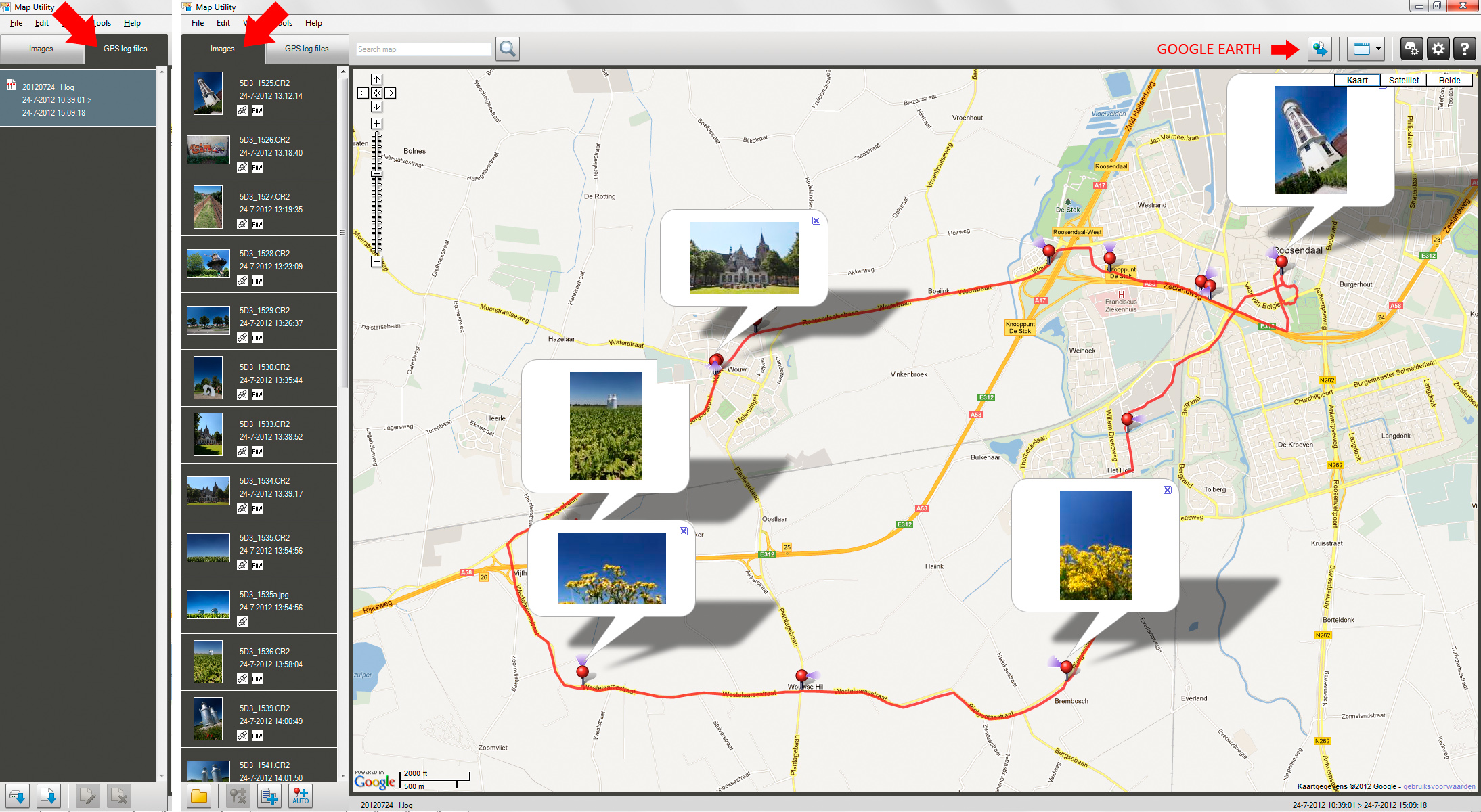The height and width of the screenshot is (812, 1481).
Task: Select image 5D3_1536.CR2 in the list
Action: [x=259, y=662]
